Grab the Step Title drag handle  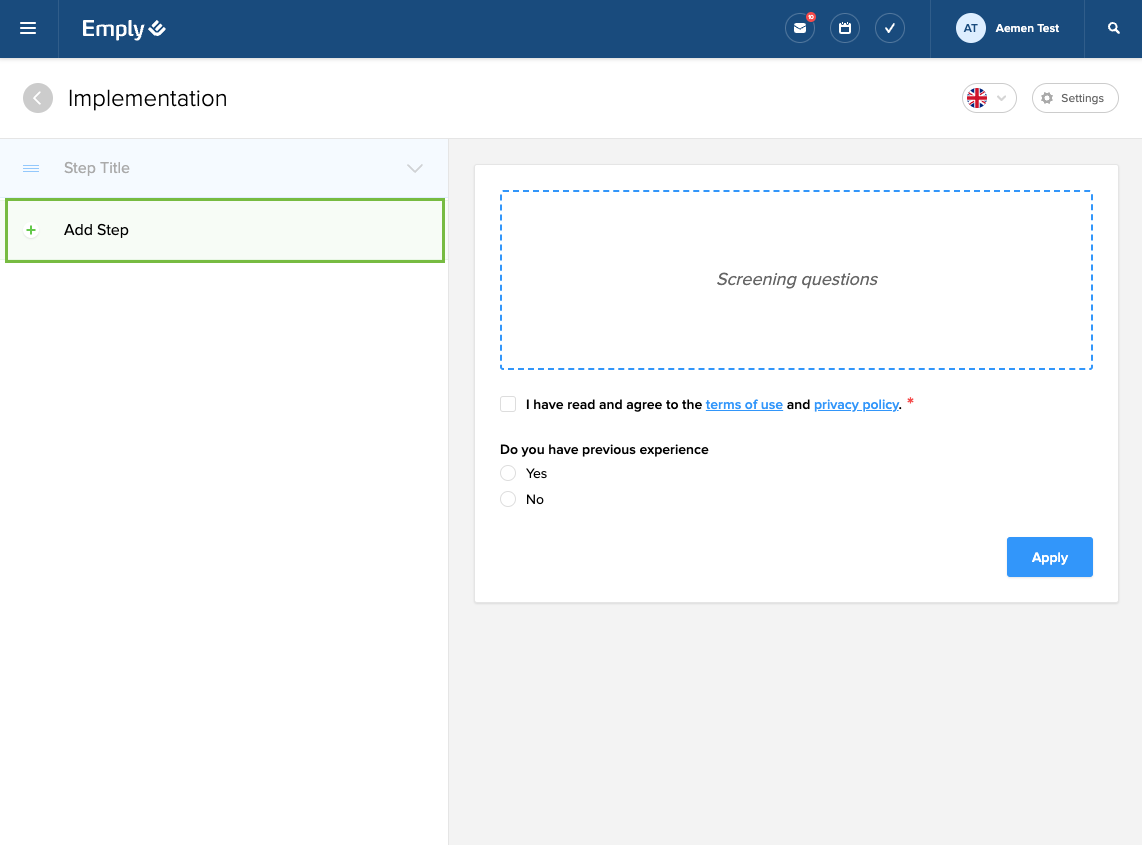click(31, 168)
